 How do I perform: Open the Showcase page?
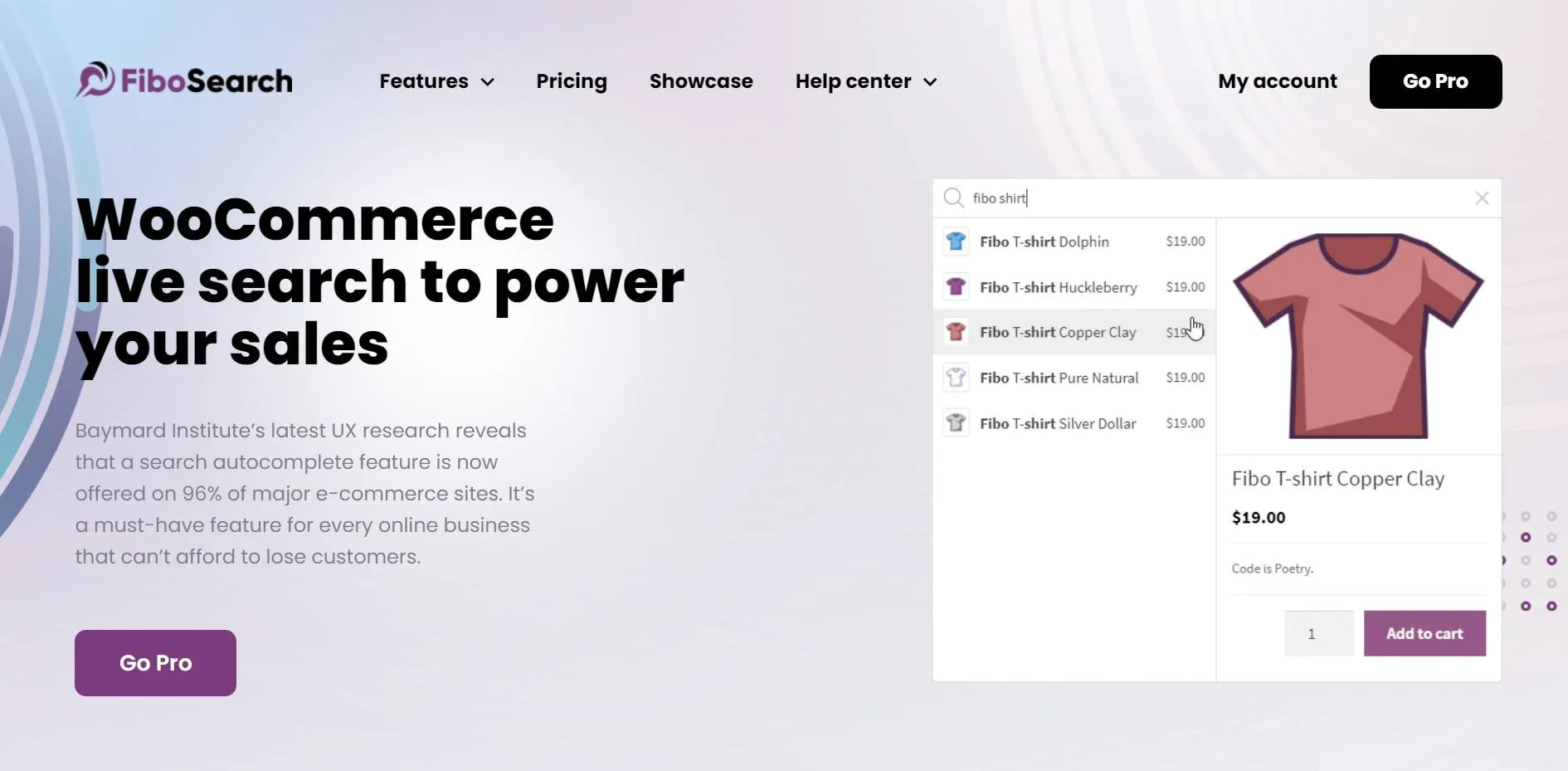[x=701, y=81]
